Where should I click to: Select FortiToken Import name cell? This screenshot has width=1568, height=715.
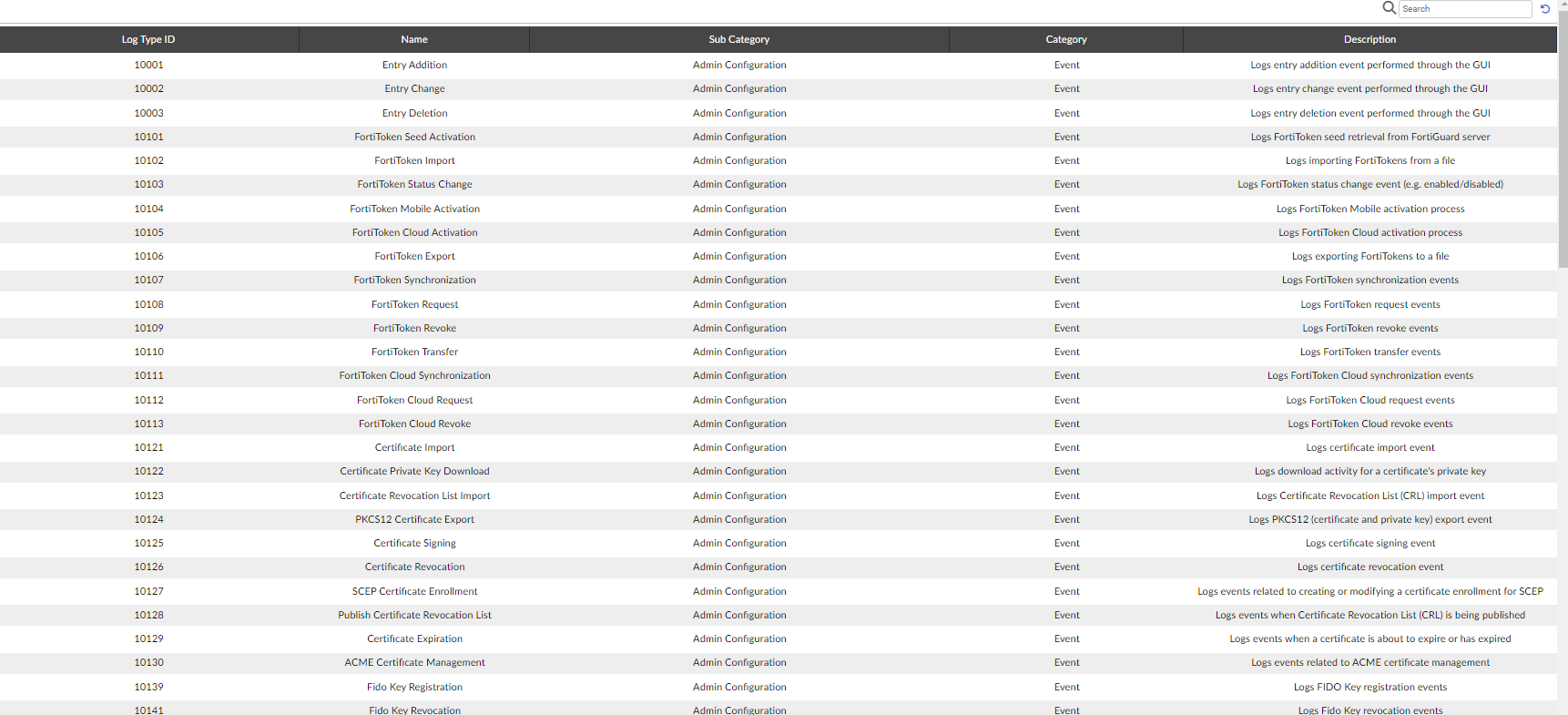(x=414, y=160)
